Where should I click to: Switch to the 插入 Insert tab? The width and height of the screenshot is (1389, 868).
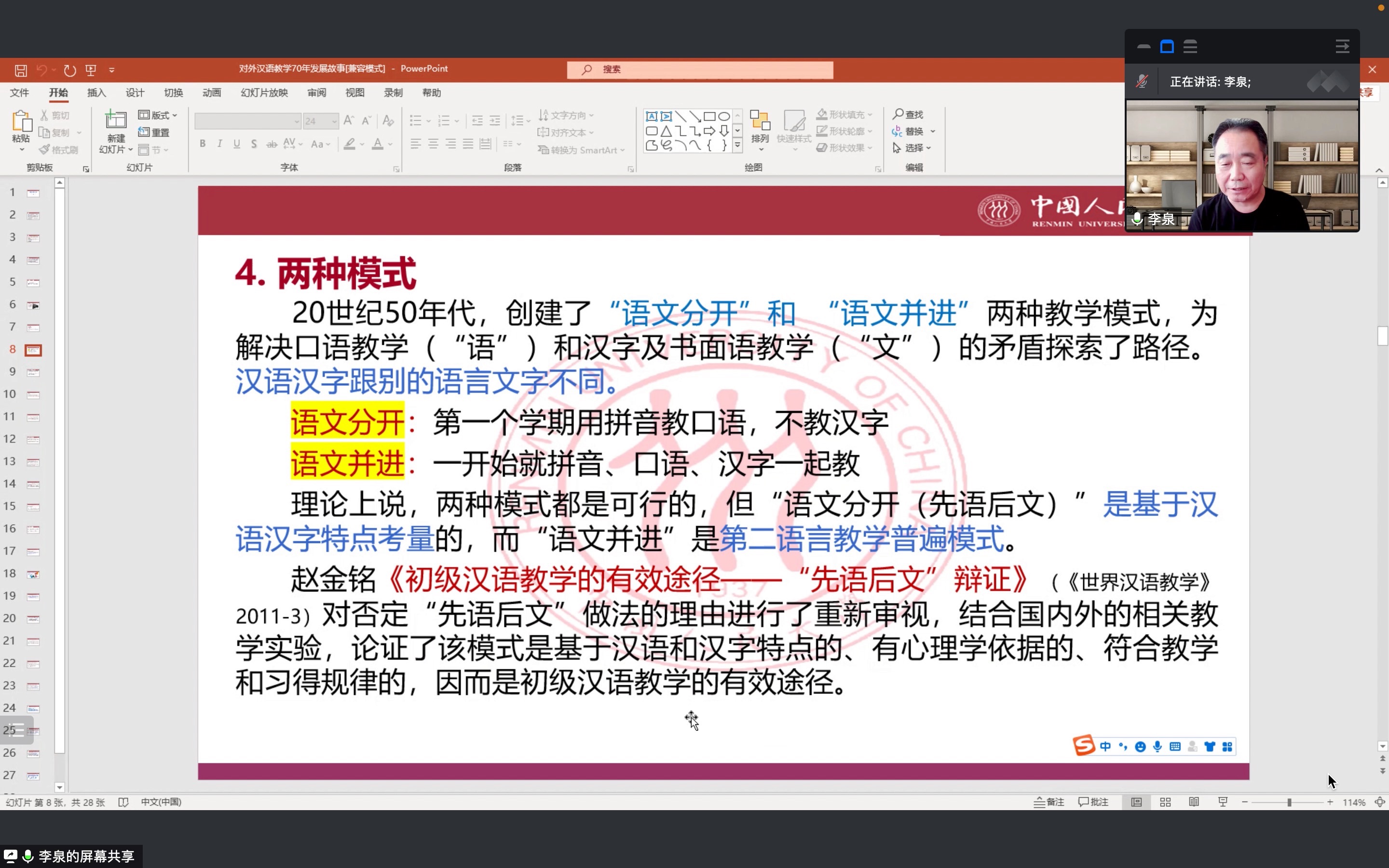click(x=96, y=93)
